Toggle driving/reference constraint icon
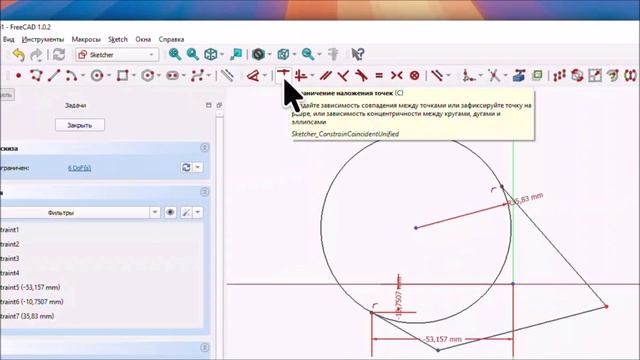 click(x=437, y=76)
